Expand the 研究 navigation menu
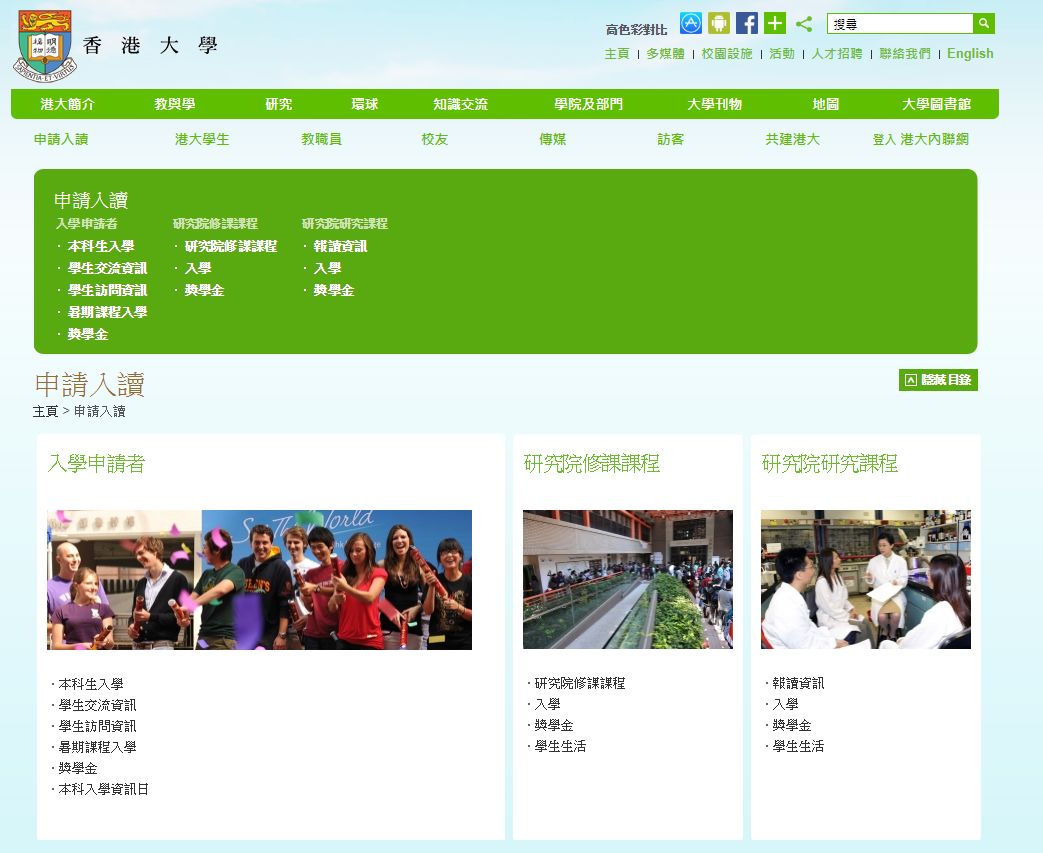Screen dimensions: 1043x853 tap(278, 103)
